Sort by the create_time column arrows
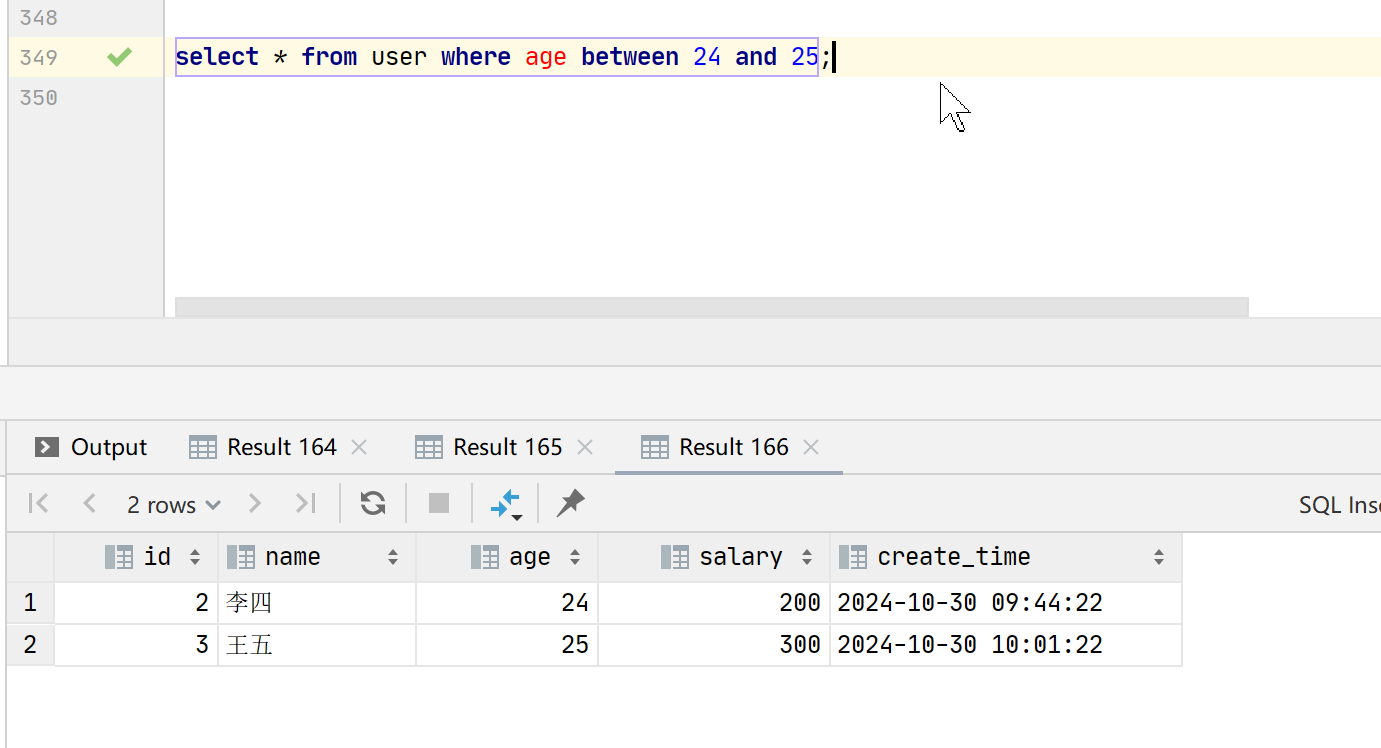 [1158, 558]
